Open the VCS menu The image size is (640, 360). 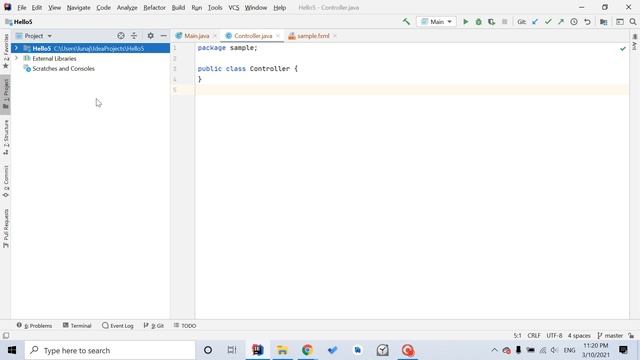234,8
